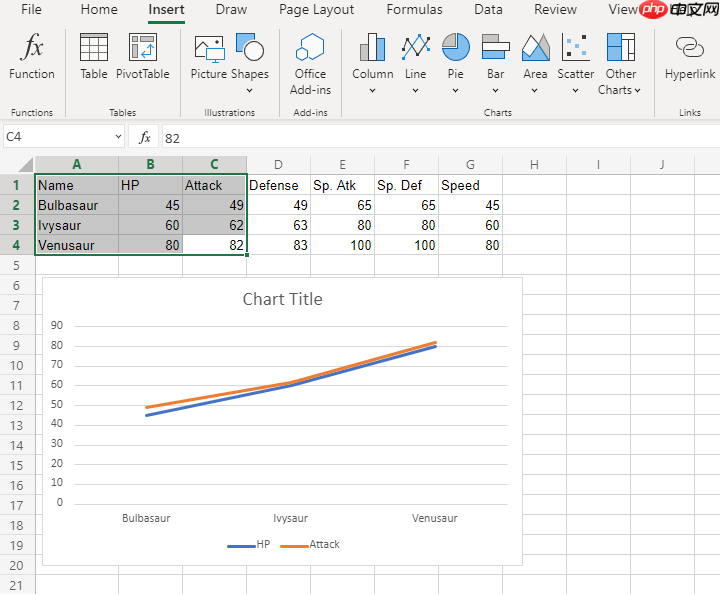This screenshot has width=720, height=595.
Task: Select the HP header cell B1
Action: click(151, 185)
